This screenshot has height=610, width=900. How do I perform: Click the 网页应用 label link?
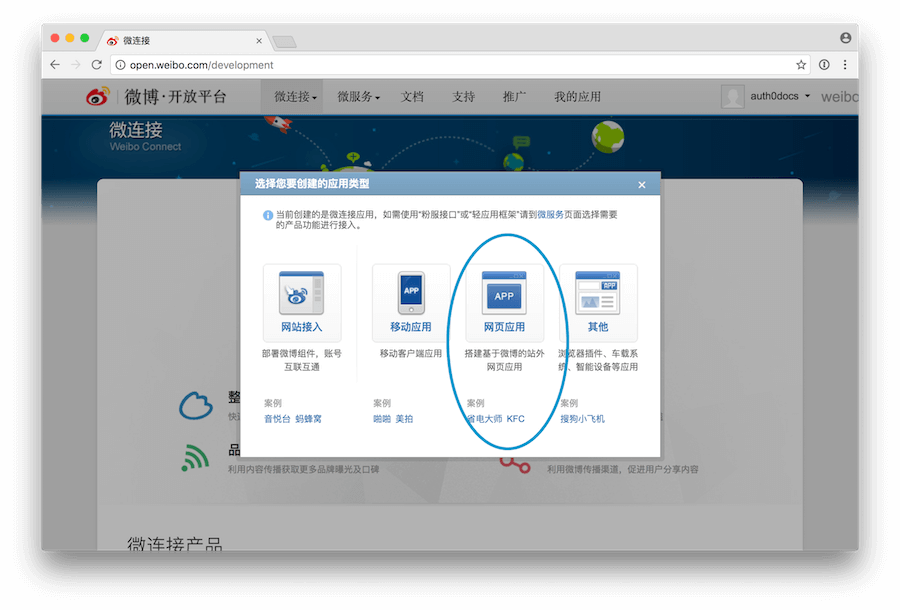[x=504, y=327]
